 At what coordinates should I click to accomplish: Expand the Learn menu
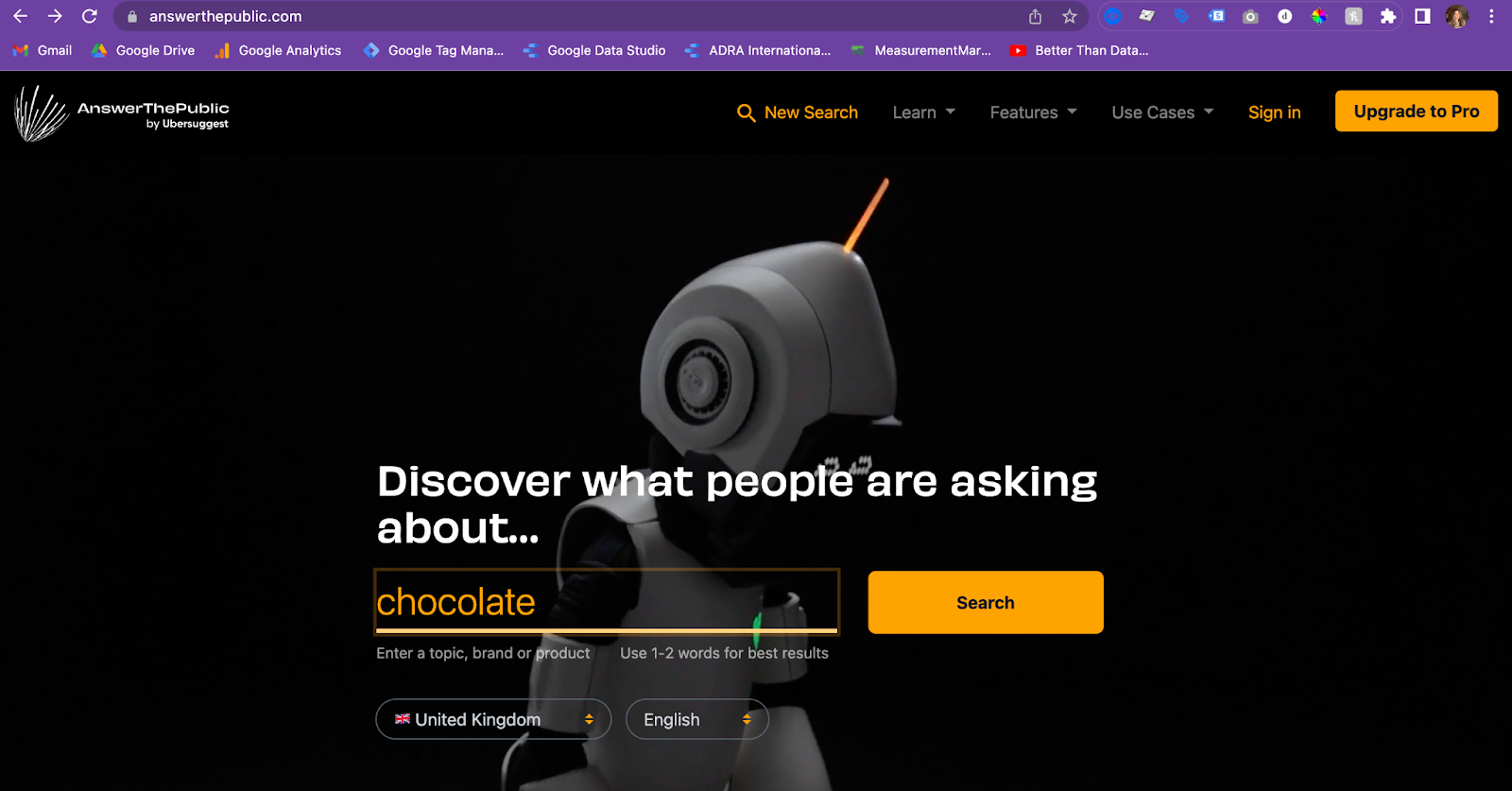click(x=923, y=112)
